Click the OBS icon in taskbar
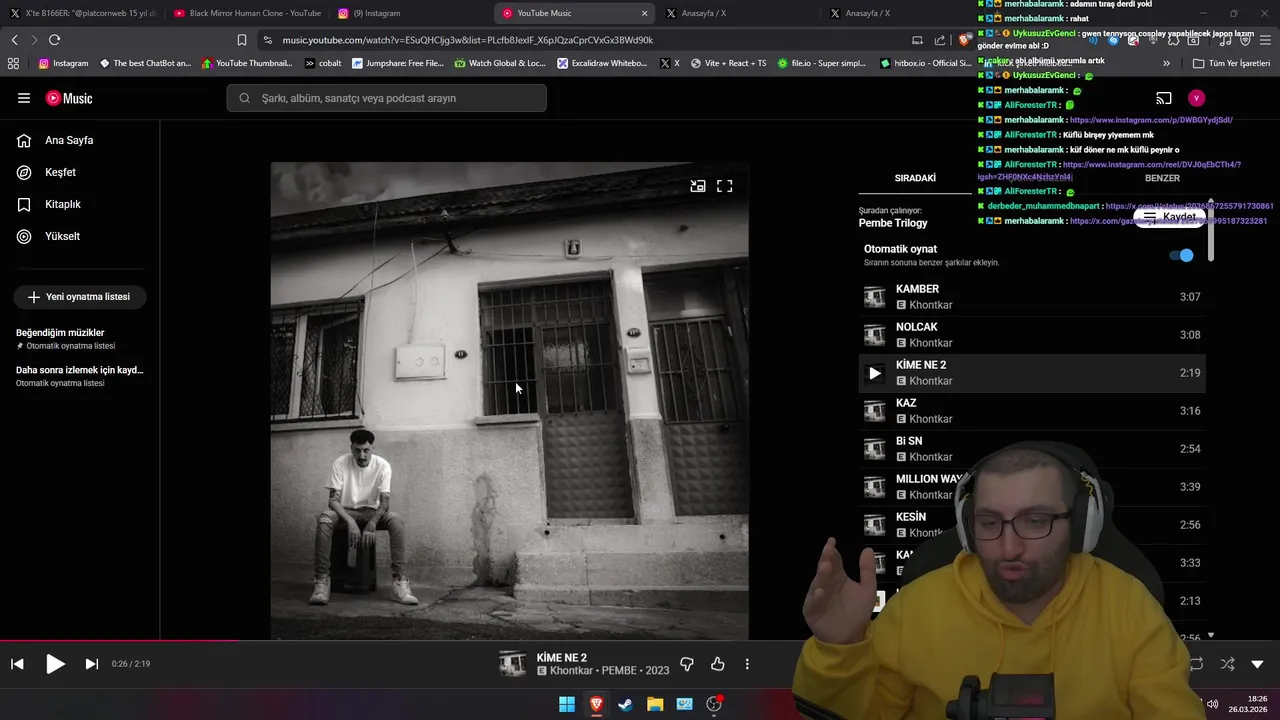Image resolution: width=1280 pixels, height=720 pixels. (x=714, y=704)
